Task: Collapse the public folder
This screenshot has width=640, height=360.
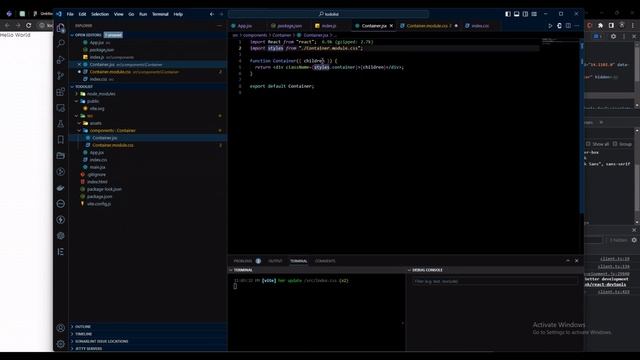Action: pyautogui.click(x=76, y=101)
